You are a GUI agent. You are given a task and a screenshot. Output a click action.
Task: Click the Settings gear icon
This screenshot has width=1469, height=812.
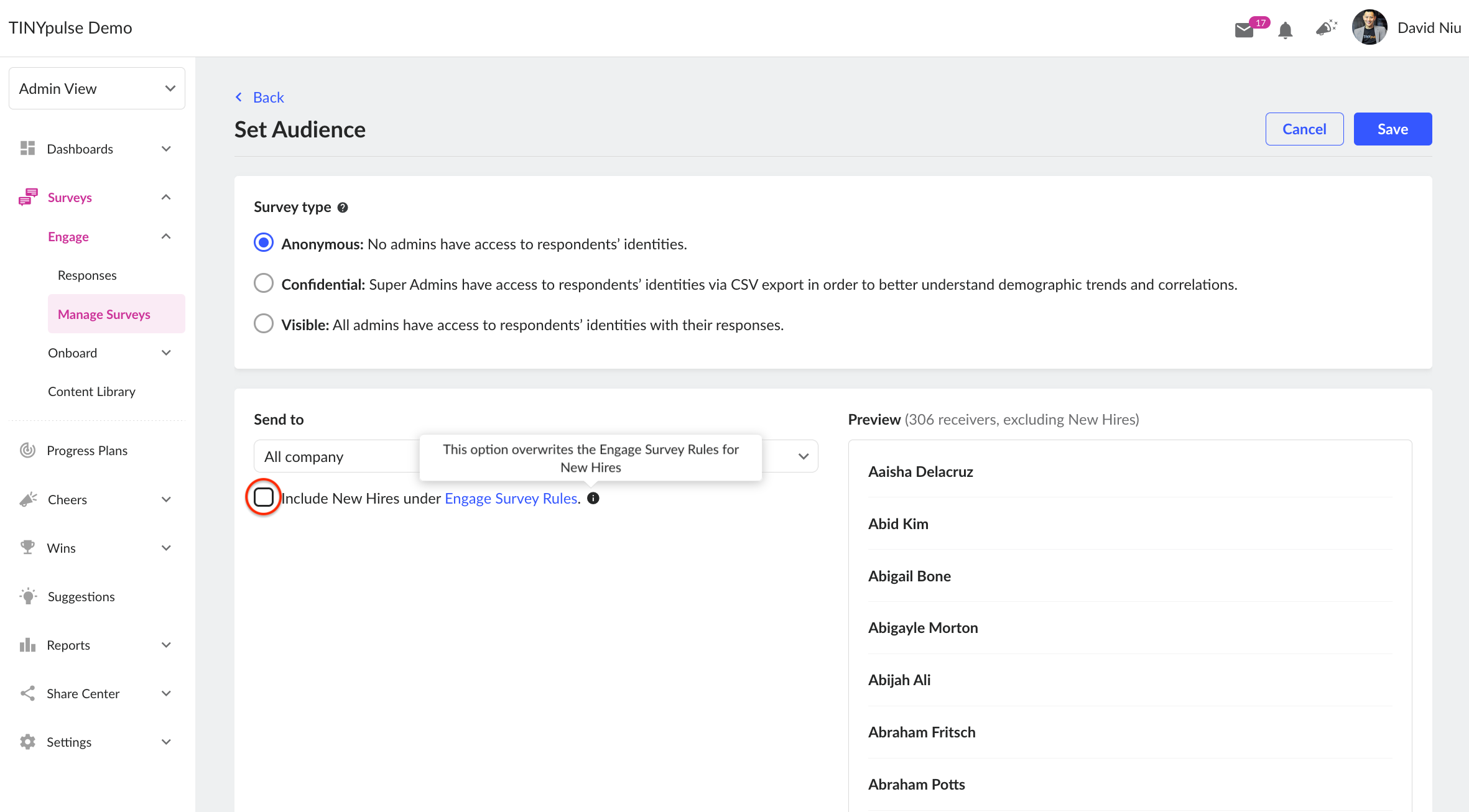(27, 742)
